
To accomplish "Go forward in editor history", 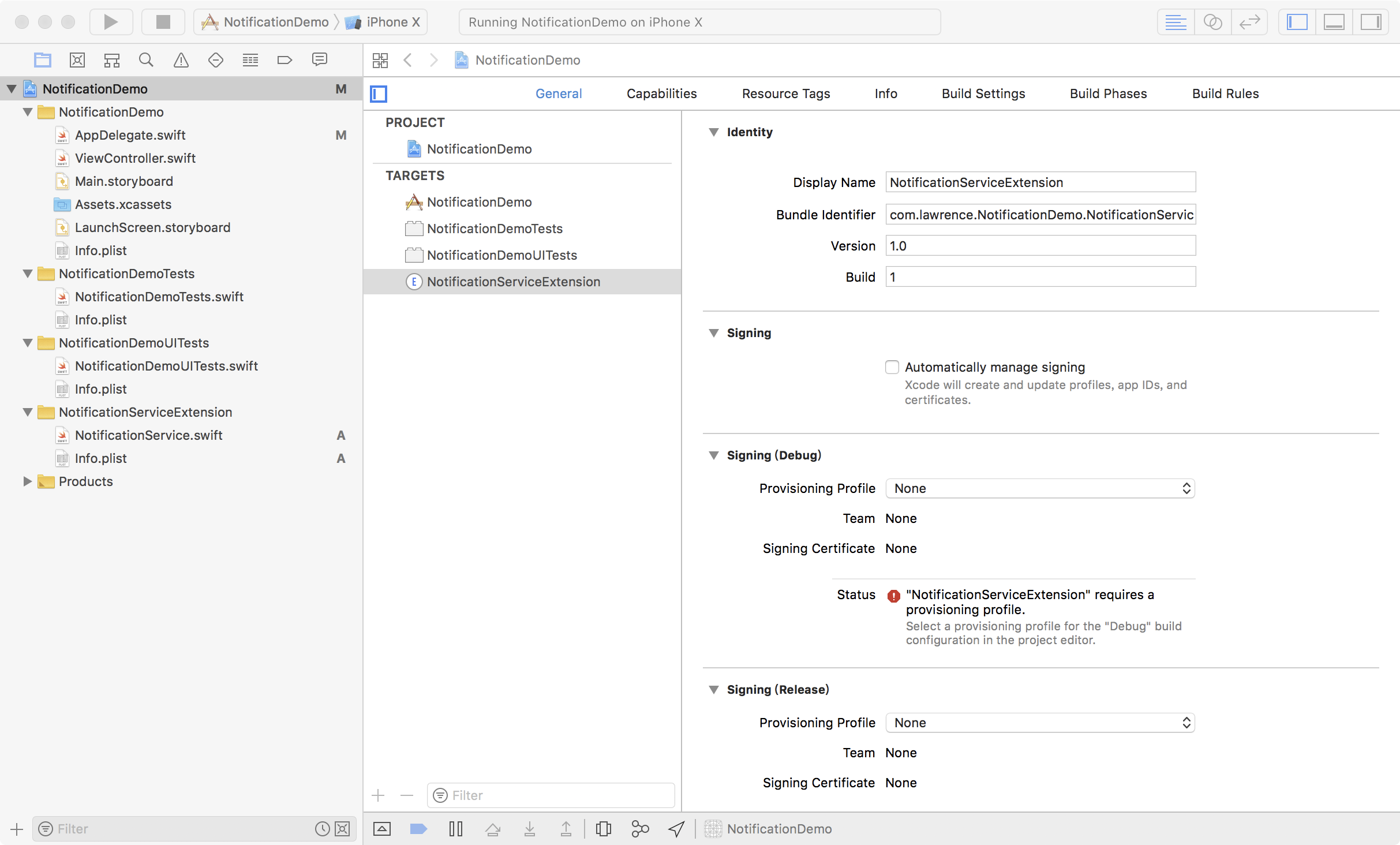I will pos(434,60).
